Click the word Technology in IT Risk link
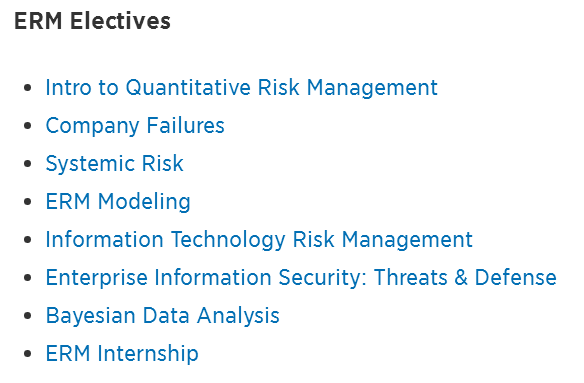584x383 pixels. [228, 240]
